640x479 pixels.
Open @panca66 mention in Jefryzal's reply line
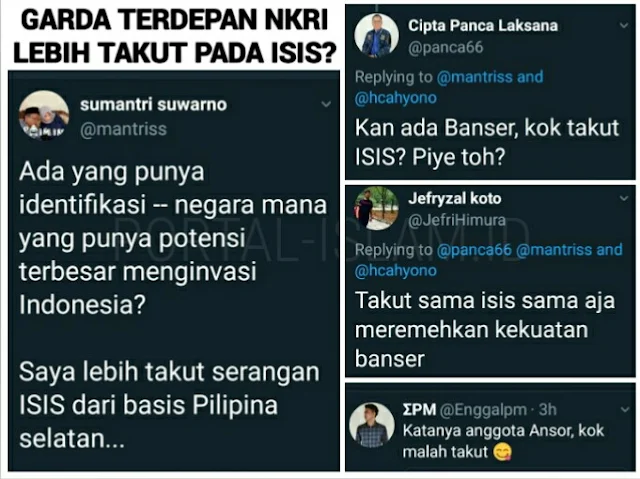tap(474, 250)
